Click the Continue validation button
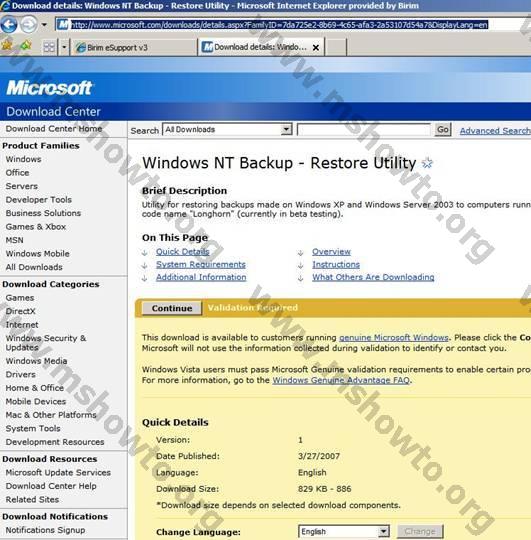This screenshot has width=531, height=540. [x=172, y=308]
